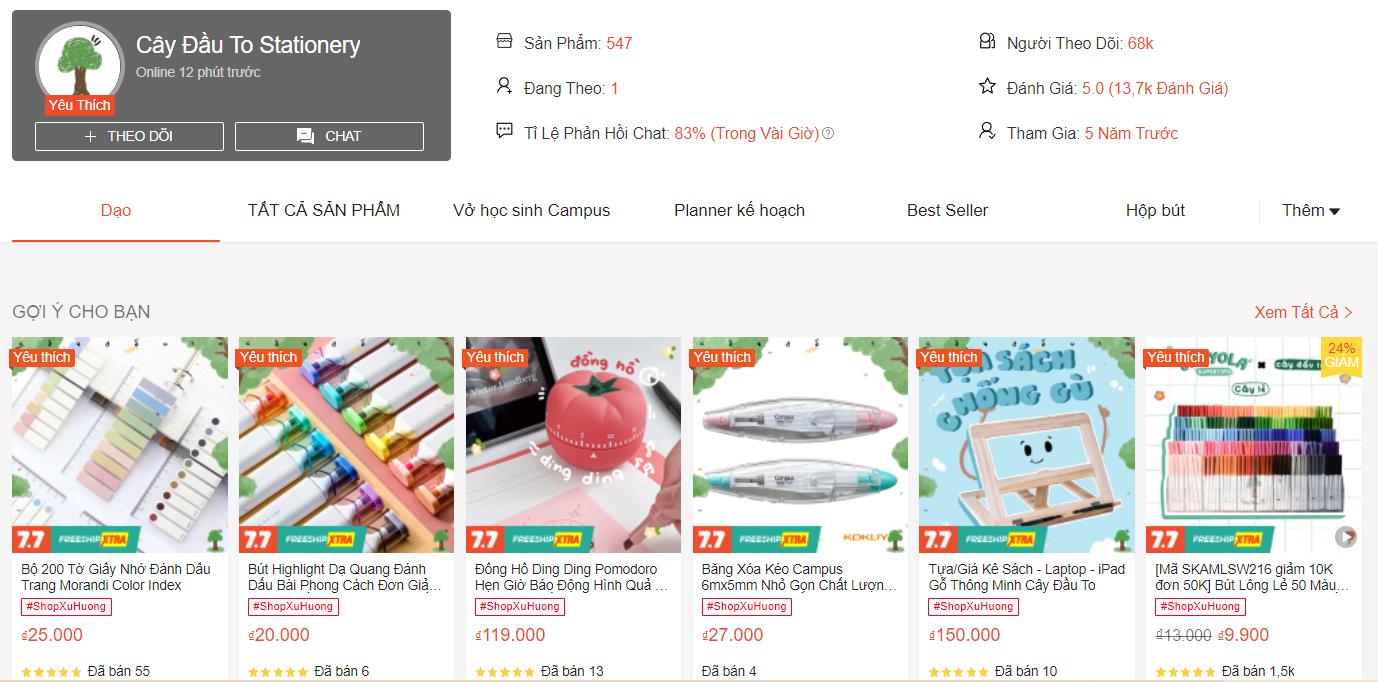This screenshot has width=1378, height=682.
Task: Switch to TẤT CẢ SẢN PHẨM tab
Action: click(x=324, y=210)
